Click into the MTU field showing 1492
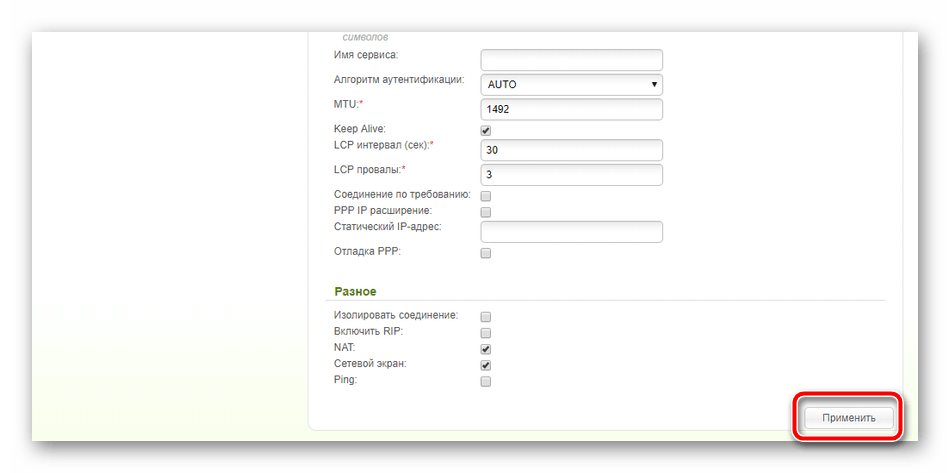This screenshot has height=473, width=950. click(571, 110)
